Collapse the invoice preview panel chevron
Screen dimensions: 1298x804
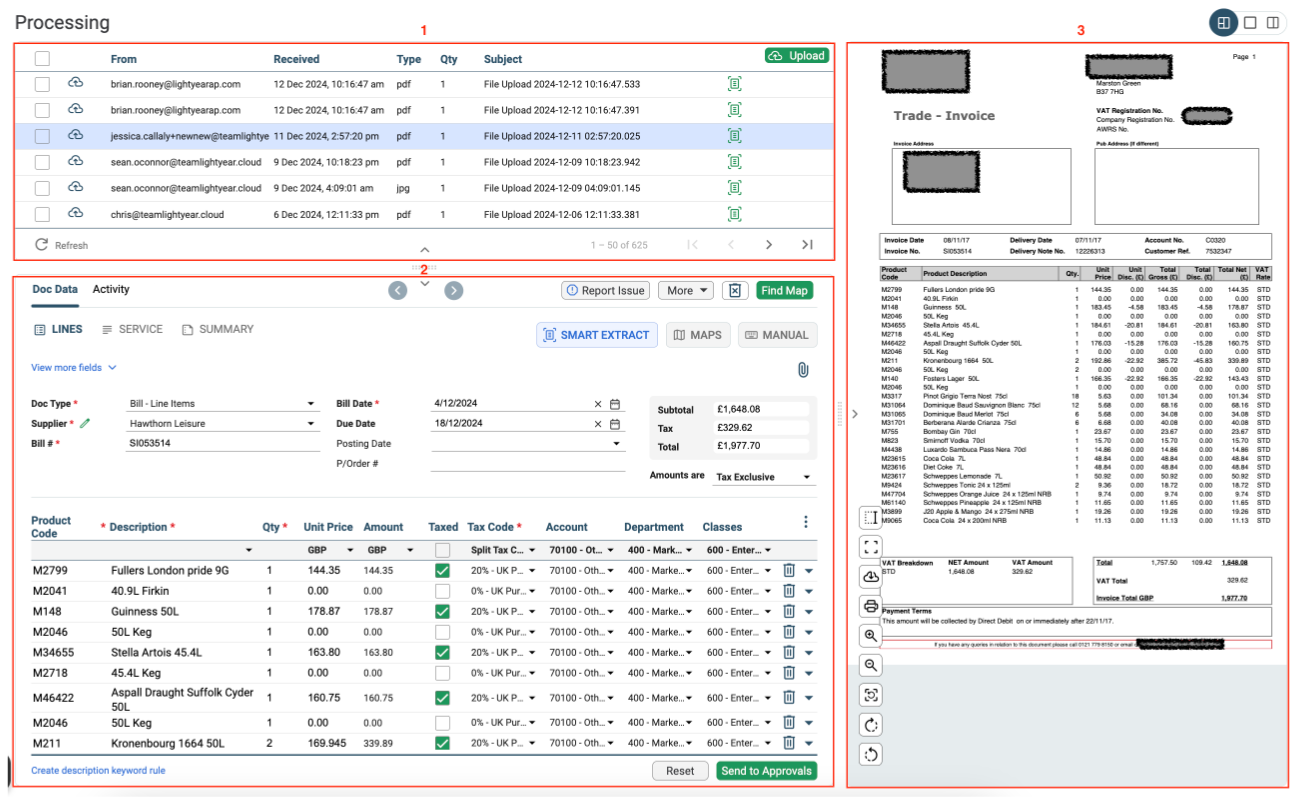[854, 413]
